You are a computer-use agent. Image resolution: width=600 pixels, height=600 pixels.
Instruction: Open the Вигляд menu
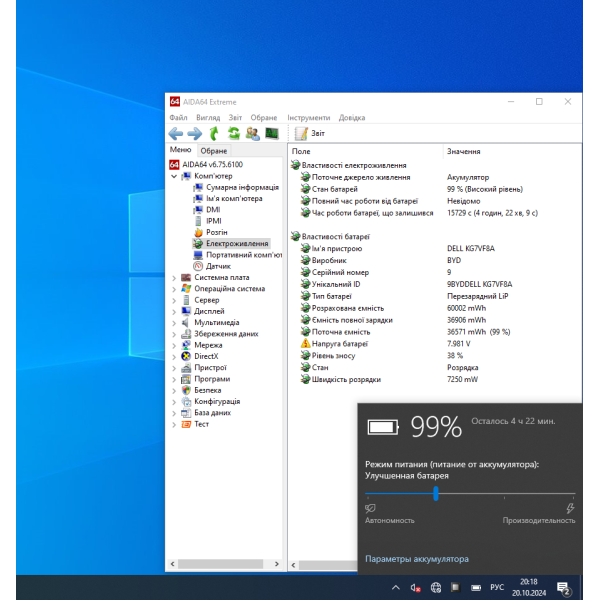[208, 117]
